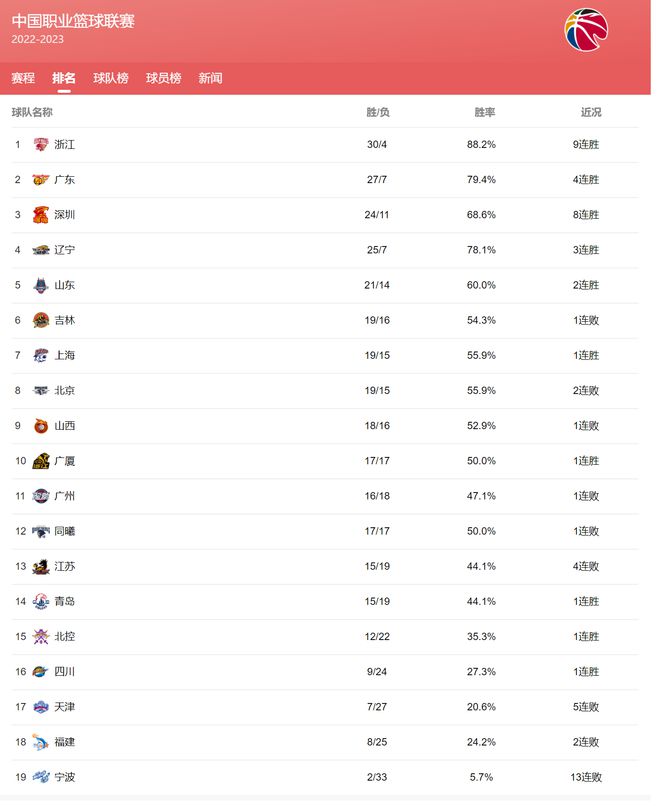Open the 球队榜 tab

pos(111,78)
